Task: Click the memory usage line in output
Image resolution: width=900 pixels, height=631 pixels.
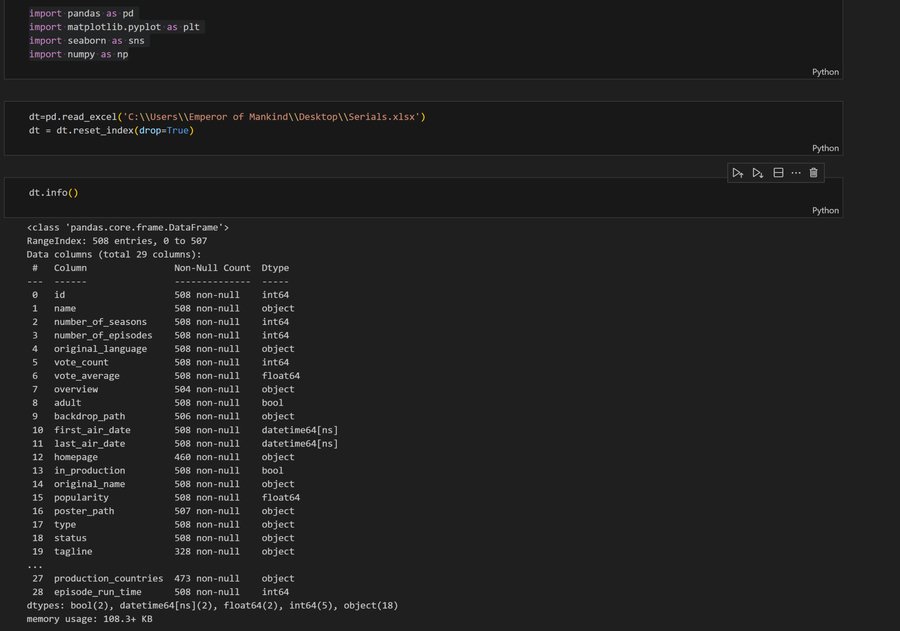Action: (x=89, y=619)
